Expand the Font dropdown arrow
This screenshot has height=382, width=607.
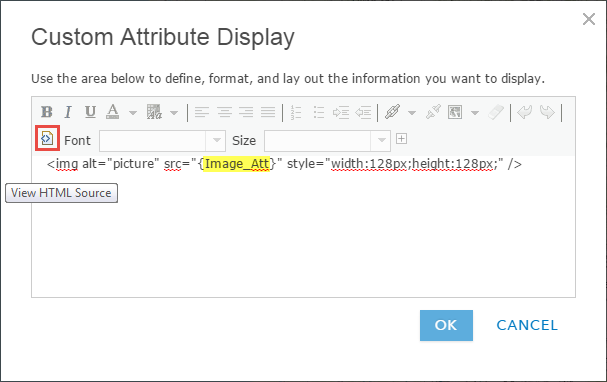(216, 141)
